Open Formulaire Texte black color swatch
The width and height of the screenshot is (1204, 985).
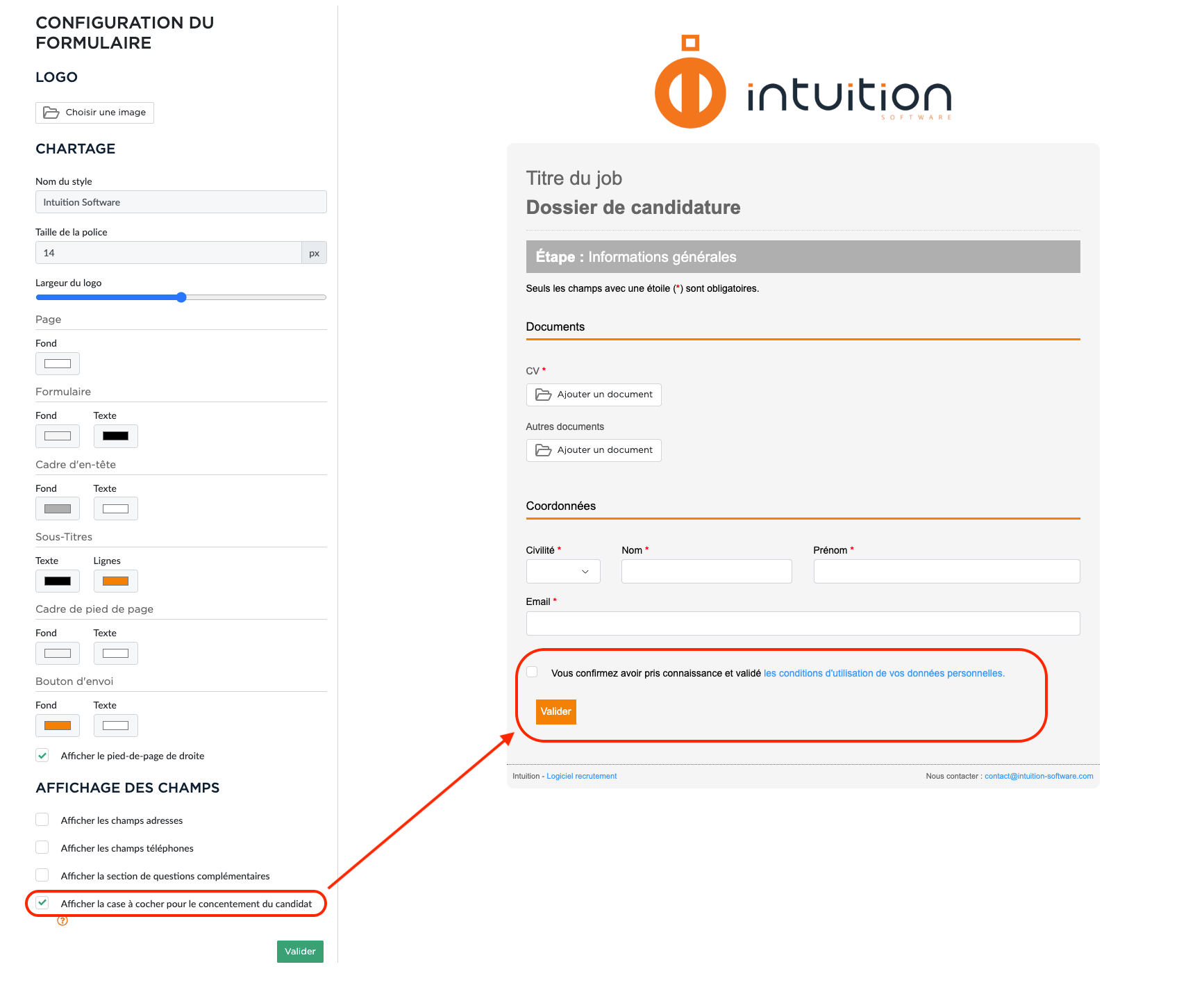(x=116, y=436)
